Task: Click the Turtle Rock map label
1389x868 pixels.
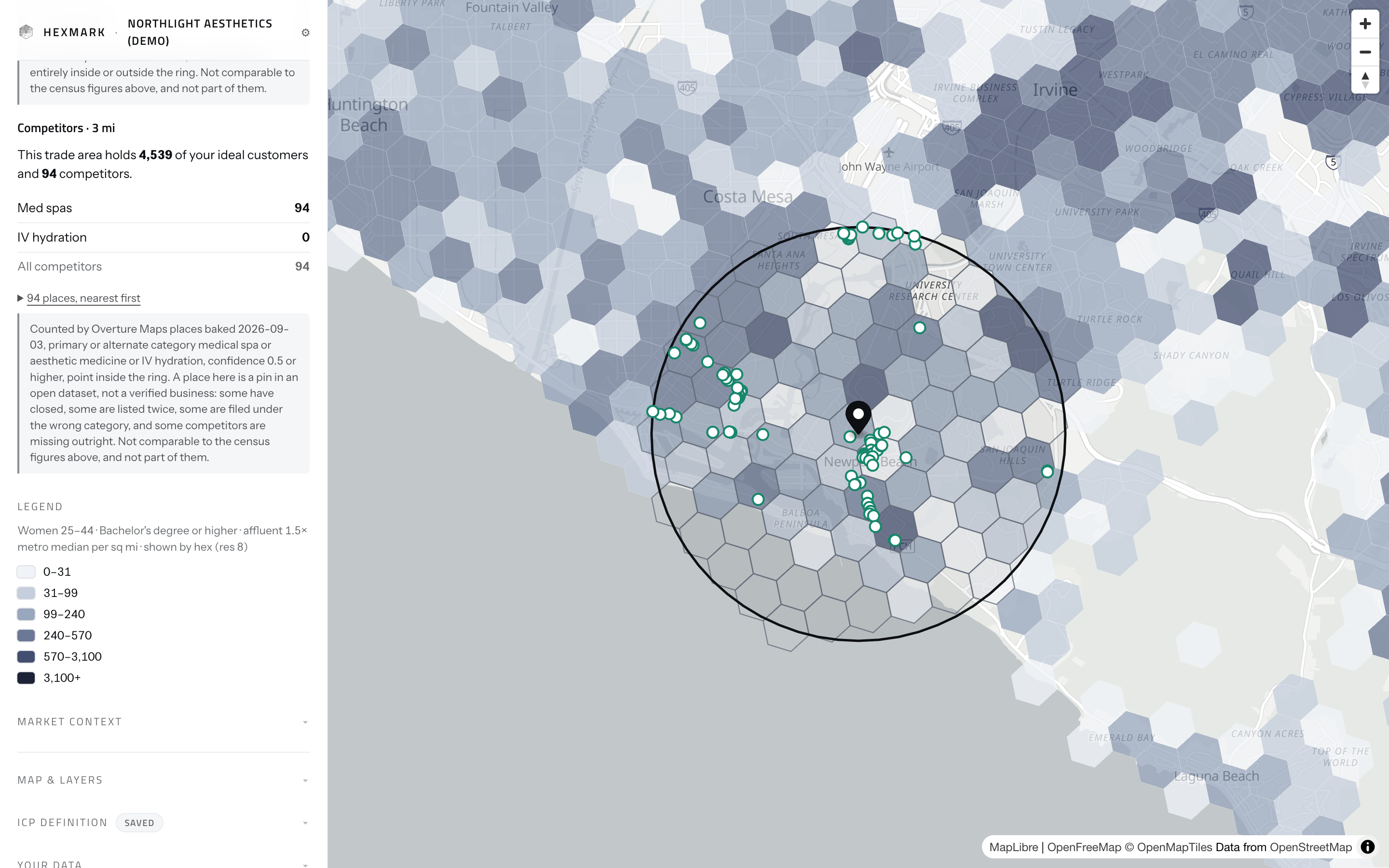Action: 1110,319
